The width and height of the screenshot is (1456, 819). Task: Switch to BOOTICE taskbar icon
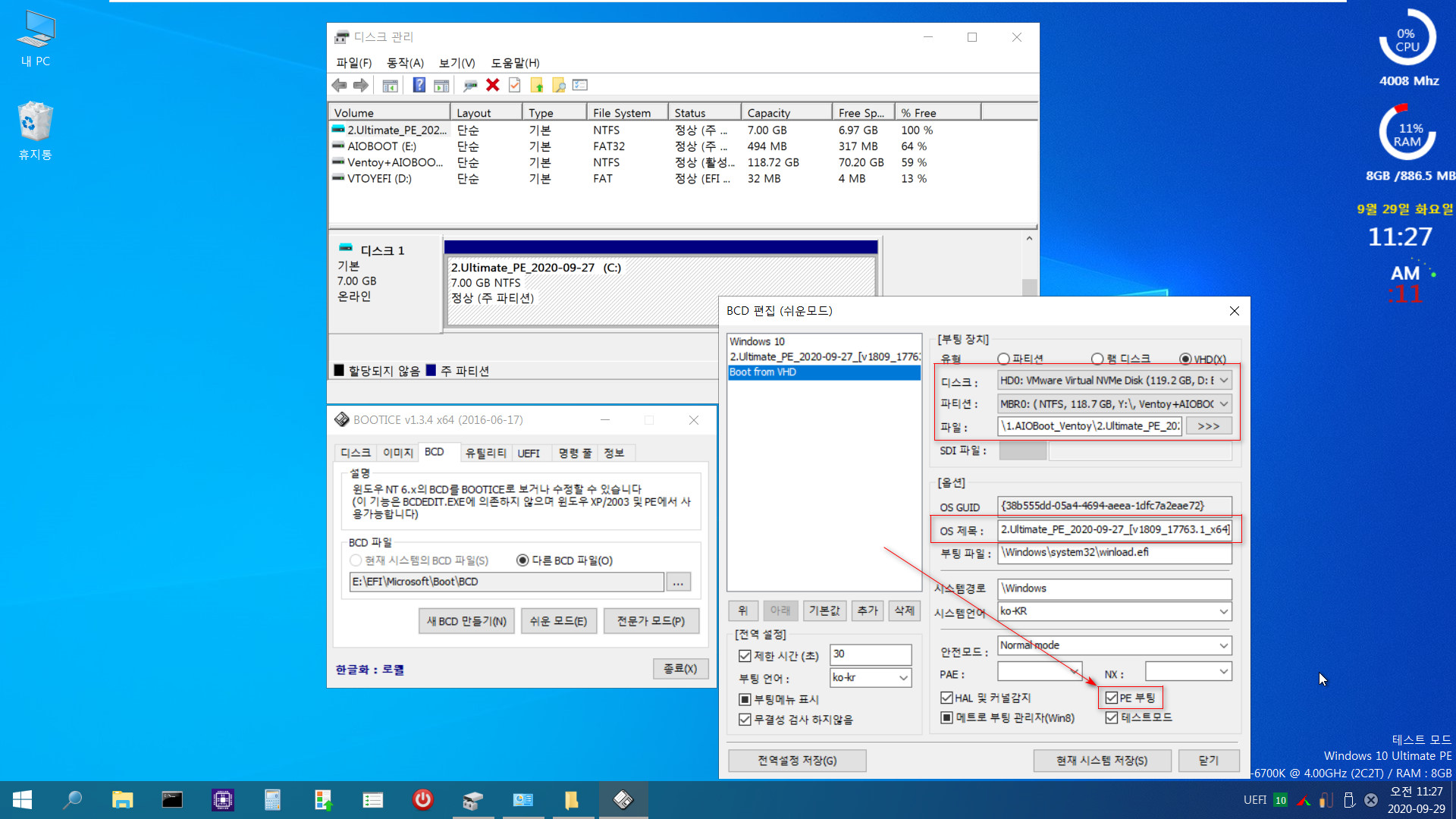pyautogui.click(x=623, y=799)
